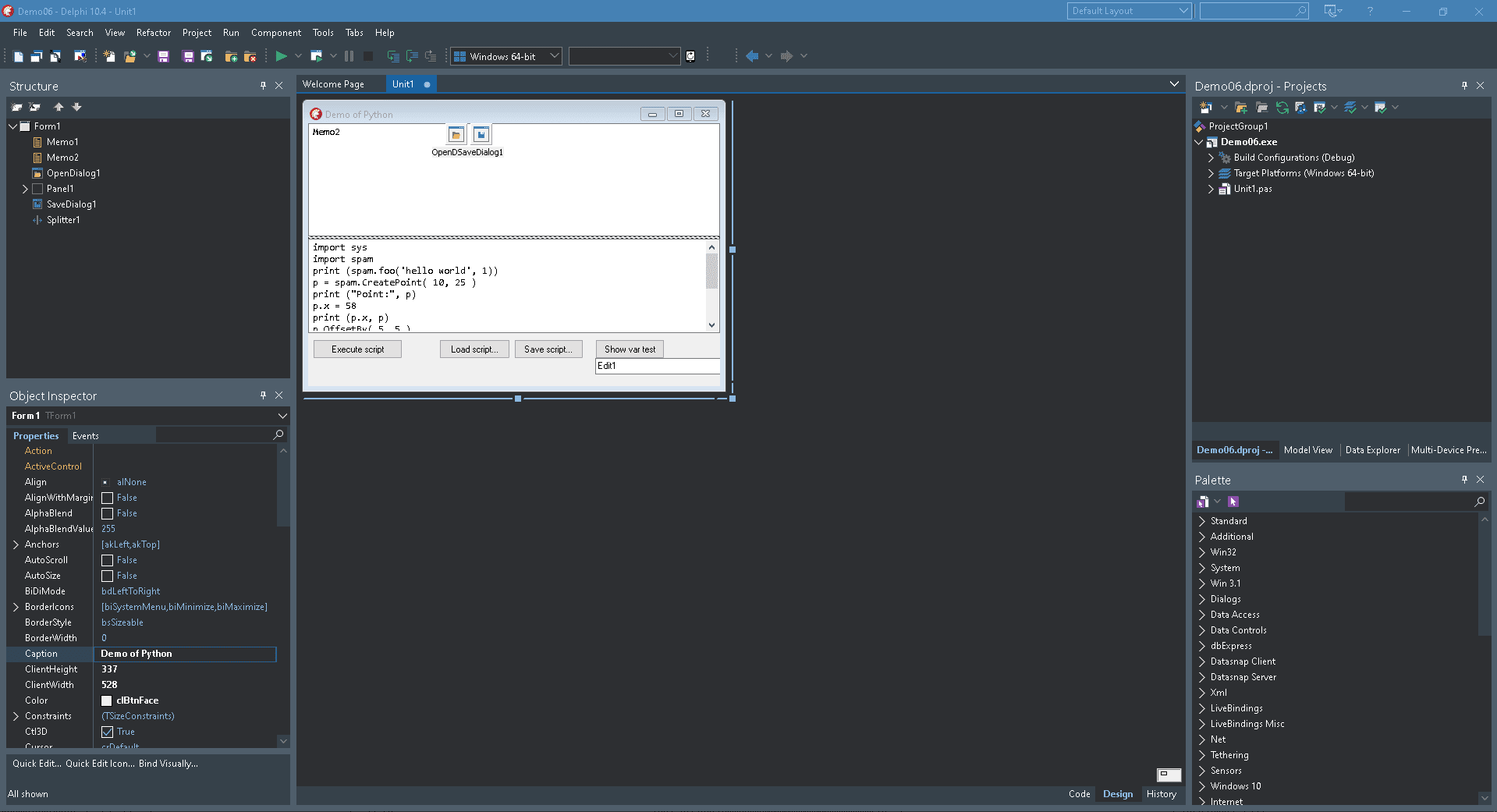
Task: Expand the Unit1.pas project node
Action: pos(1211,189)
